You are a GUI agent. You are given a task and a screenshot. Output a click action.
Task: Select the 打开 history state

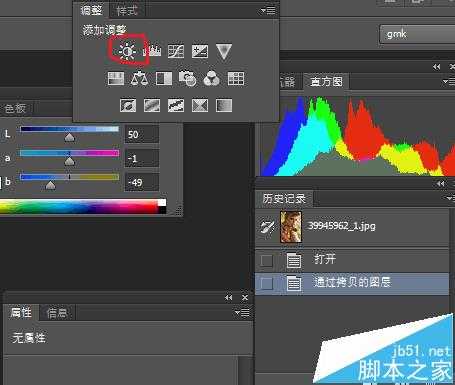point(352,260)
